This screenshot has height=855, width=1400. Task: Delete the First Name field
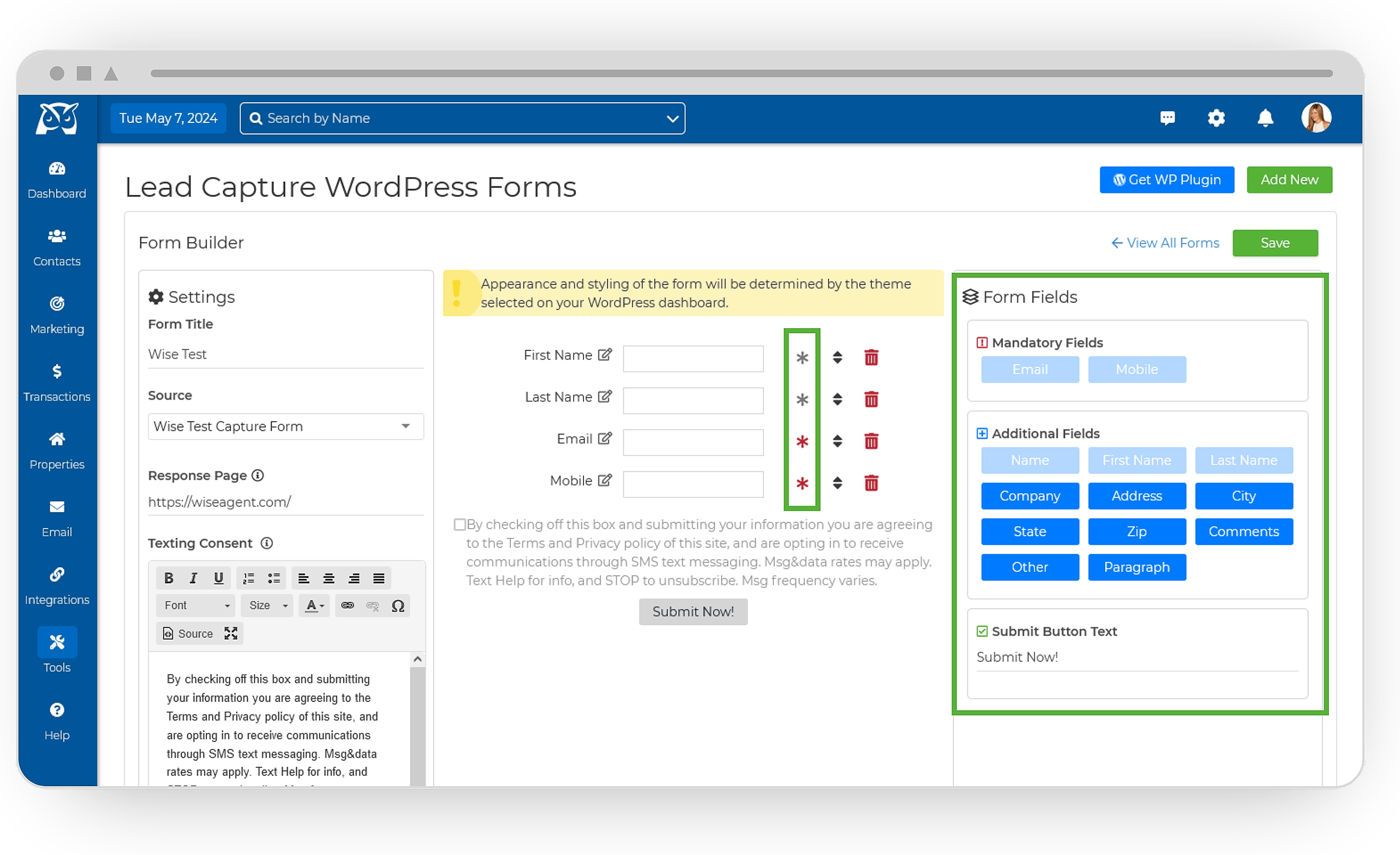871,358
